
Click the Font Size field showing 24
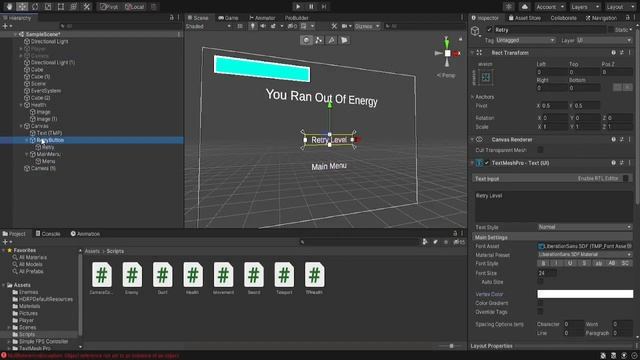[x=547, y=273]
